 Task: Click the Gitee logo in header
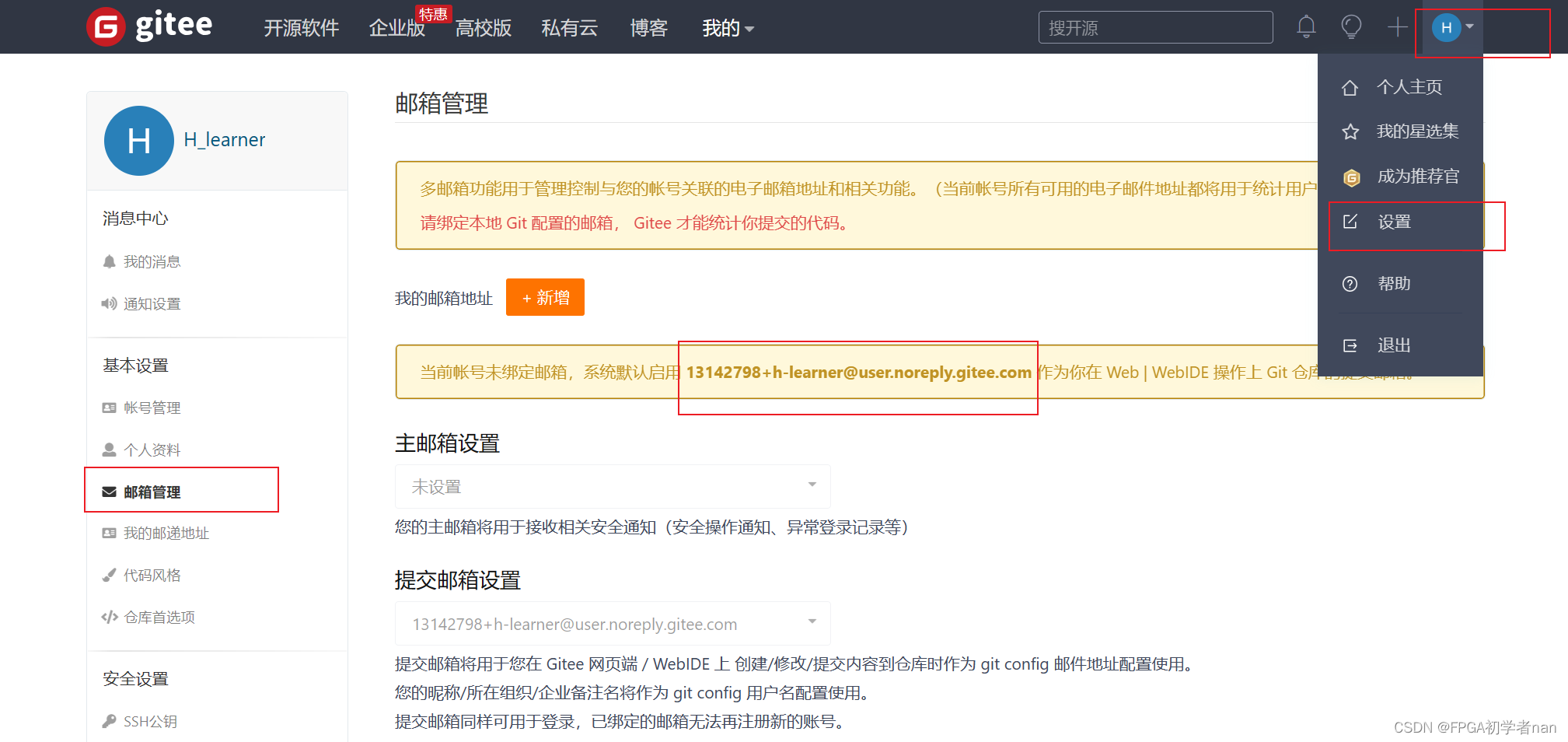[149, 26]
